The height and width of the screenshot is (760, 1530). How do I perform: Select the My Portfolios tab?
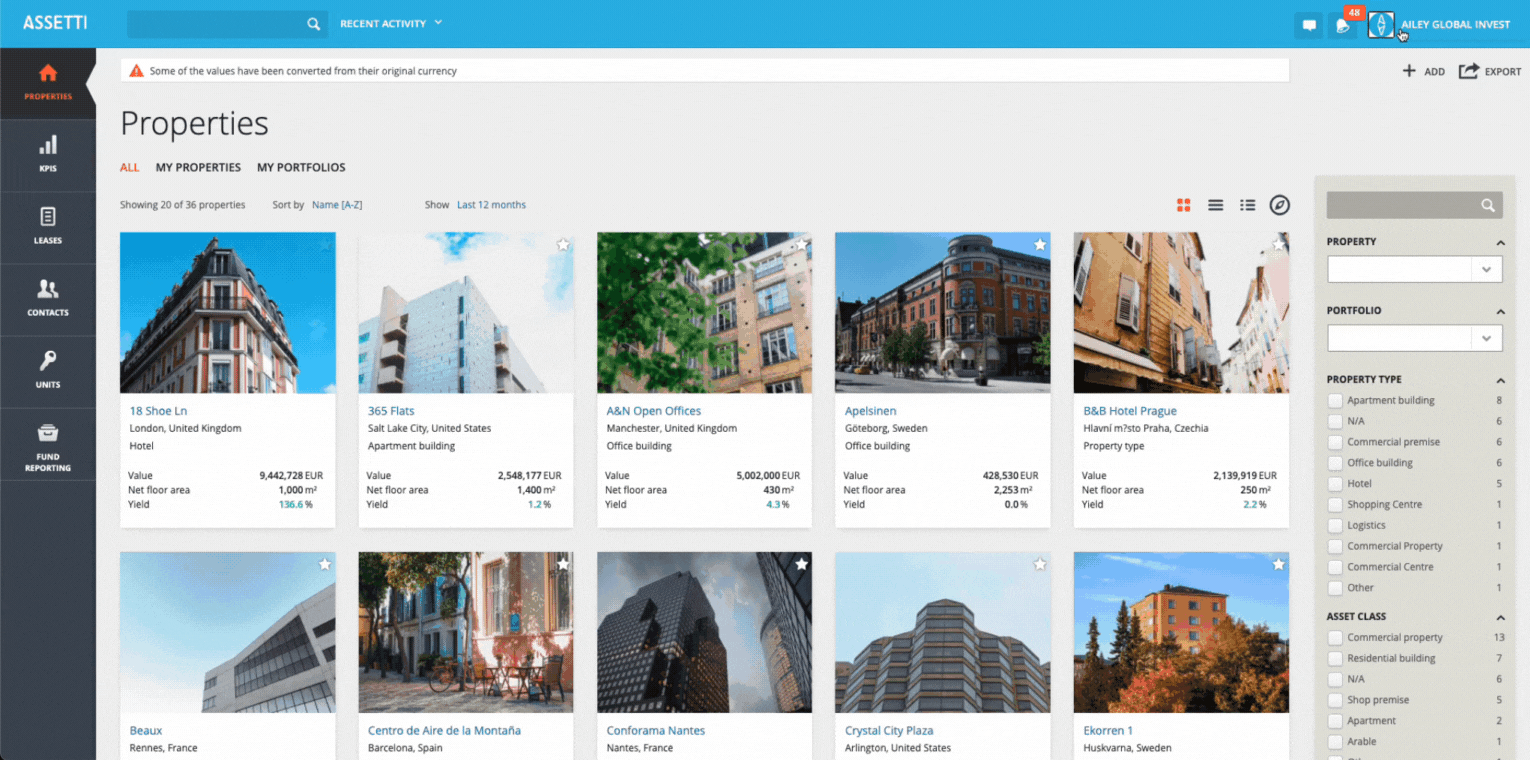tap(301, 168)
